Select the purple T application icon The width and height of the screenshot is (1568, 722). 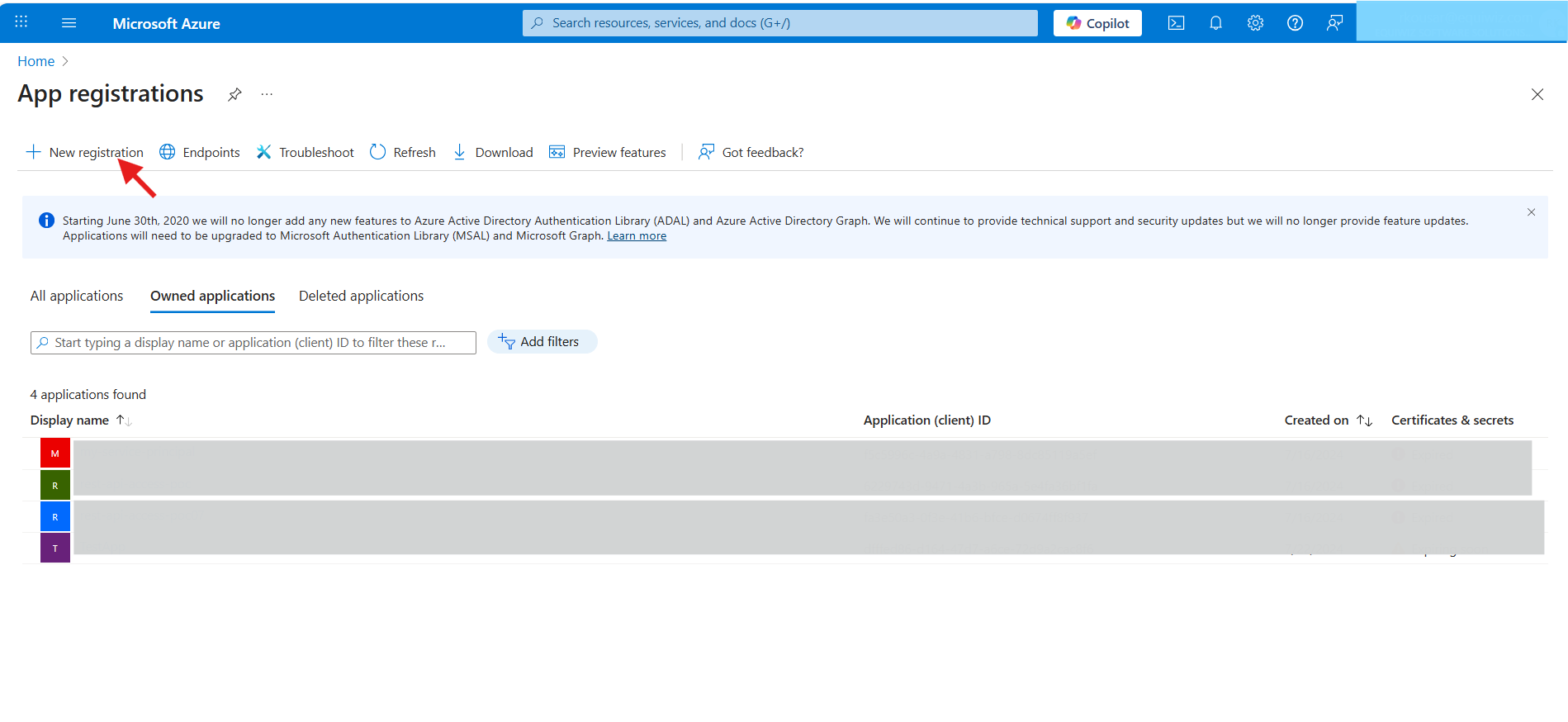(55, 549)
